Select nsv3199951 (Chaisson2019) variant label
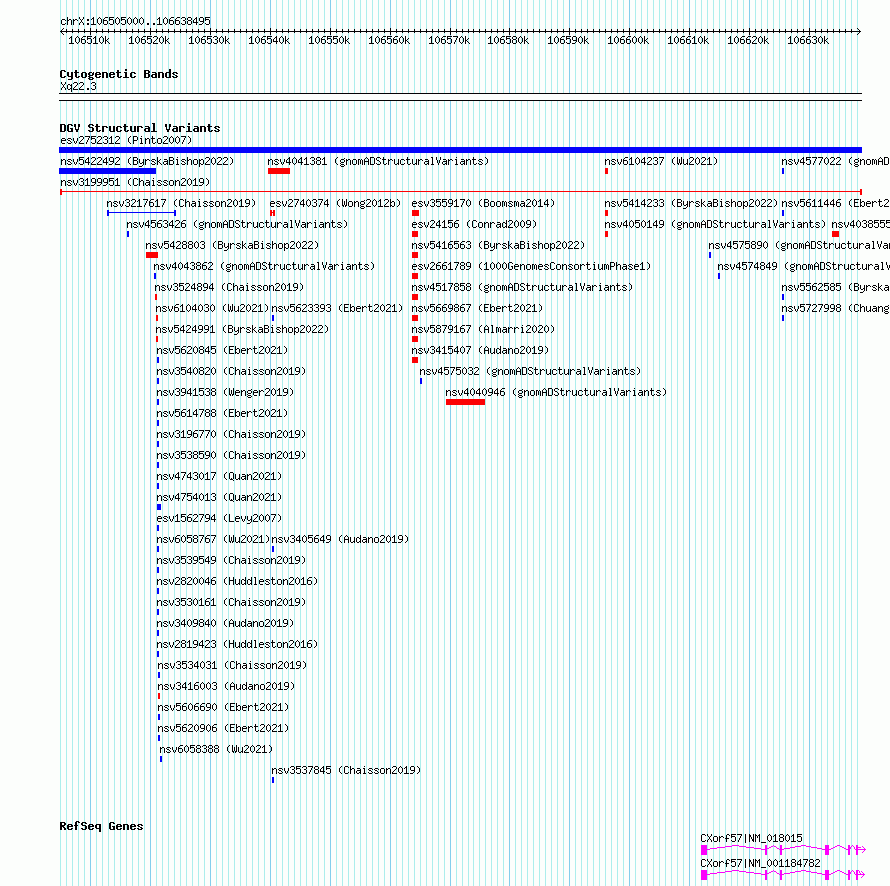890x886 pixels. tap(135, 182)
